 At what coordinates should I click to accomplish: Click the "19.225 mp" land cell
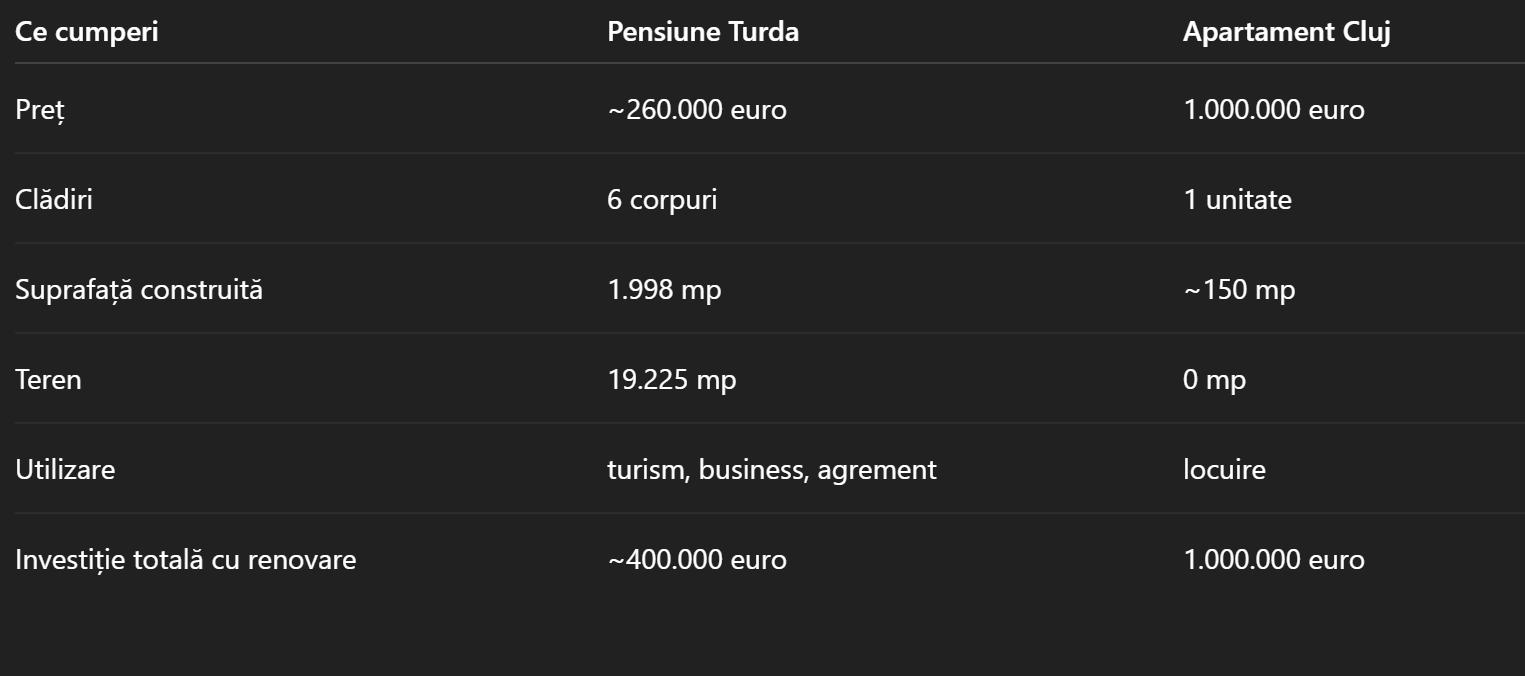pos(672,380)
